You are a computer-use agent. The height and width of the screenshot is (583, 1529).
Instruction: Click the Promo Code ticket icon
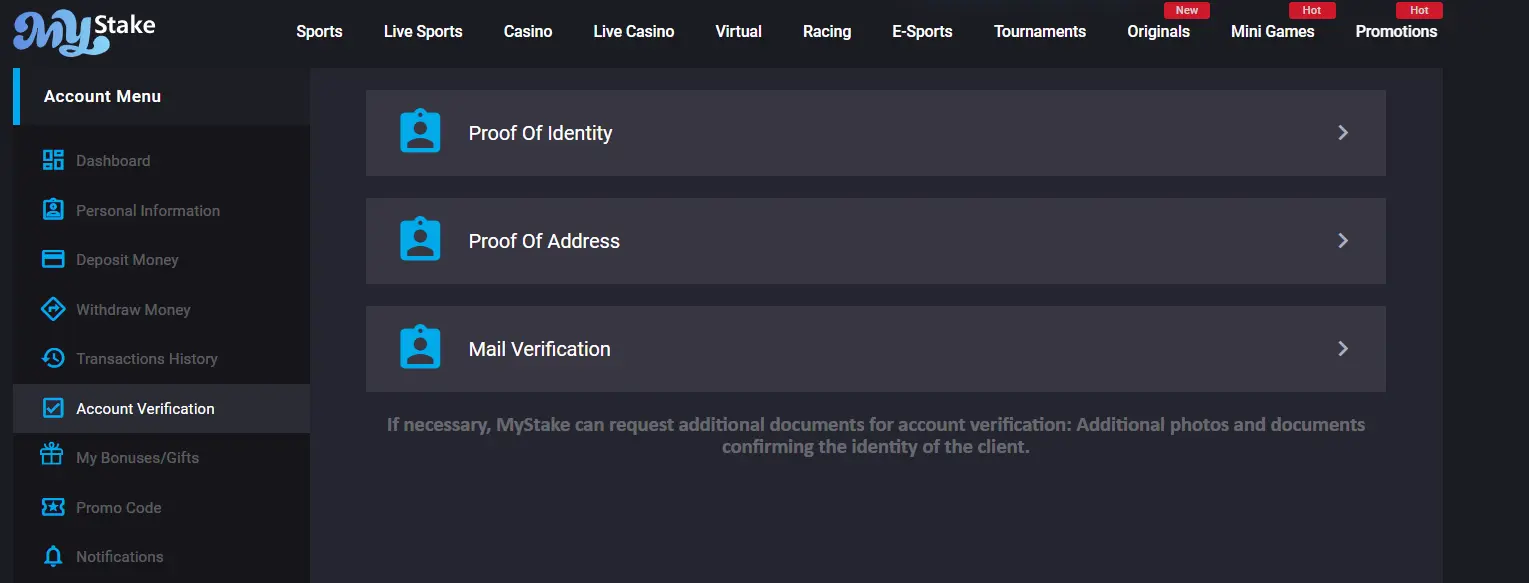tap(53, 507)
